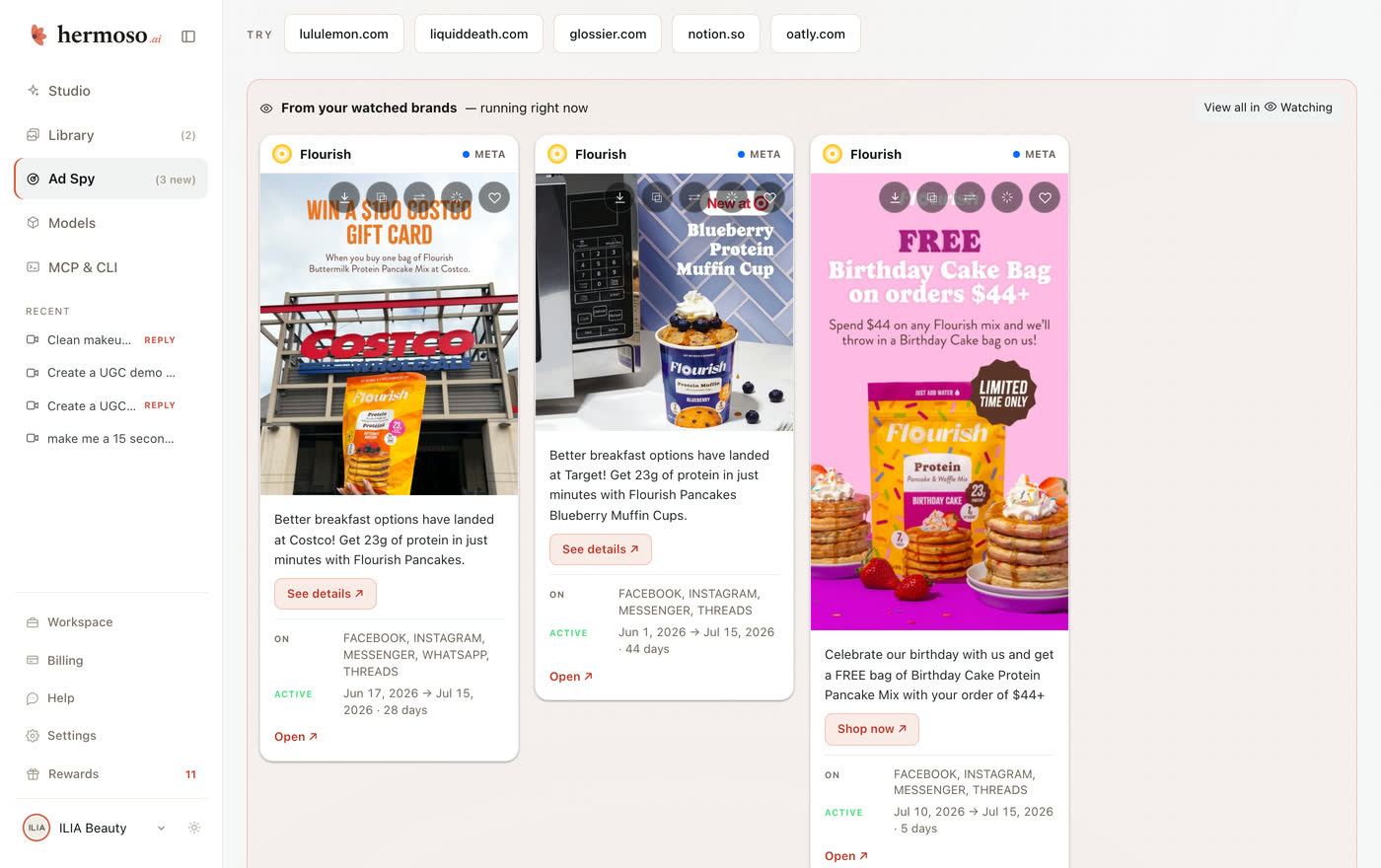Download the Birthday Cake Bag ad
Screen dimensions: 1381x868
[x=895, y=197]
